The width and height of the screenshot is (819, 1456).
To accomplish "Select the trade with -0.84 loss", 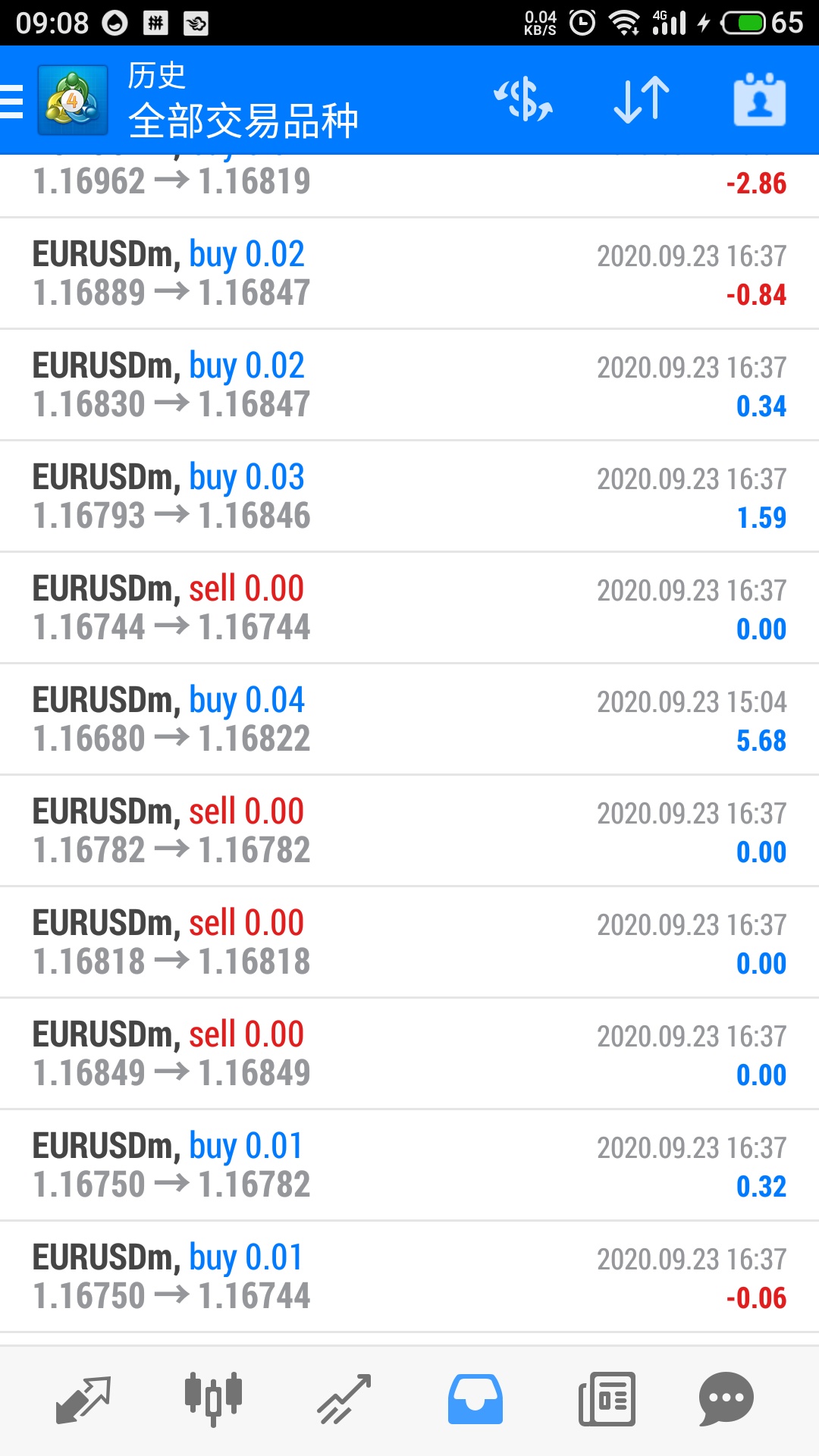I will click(x=409, y=274).
